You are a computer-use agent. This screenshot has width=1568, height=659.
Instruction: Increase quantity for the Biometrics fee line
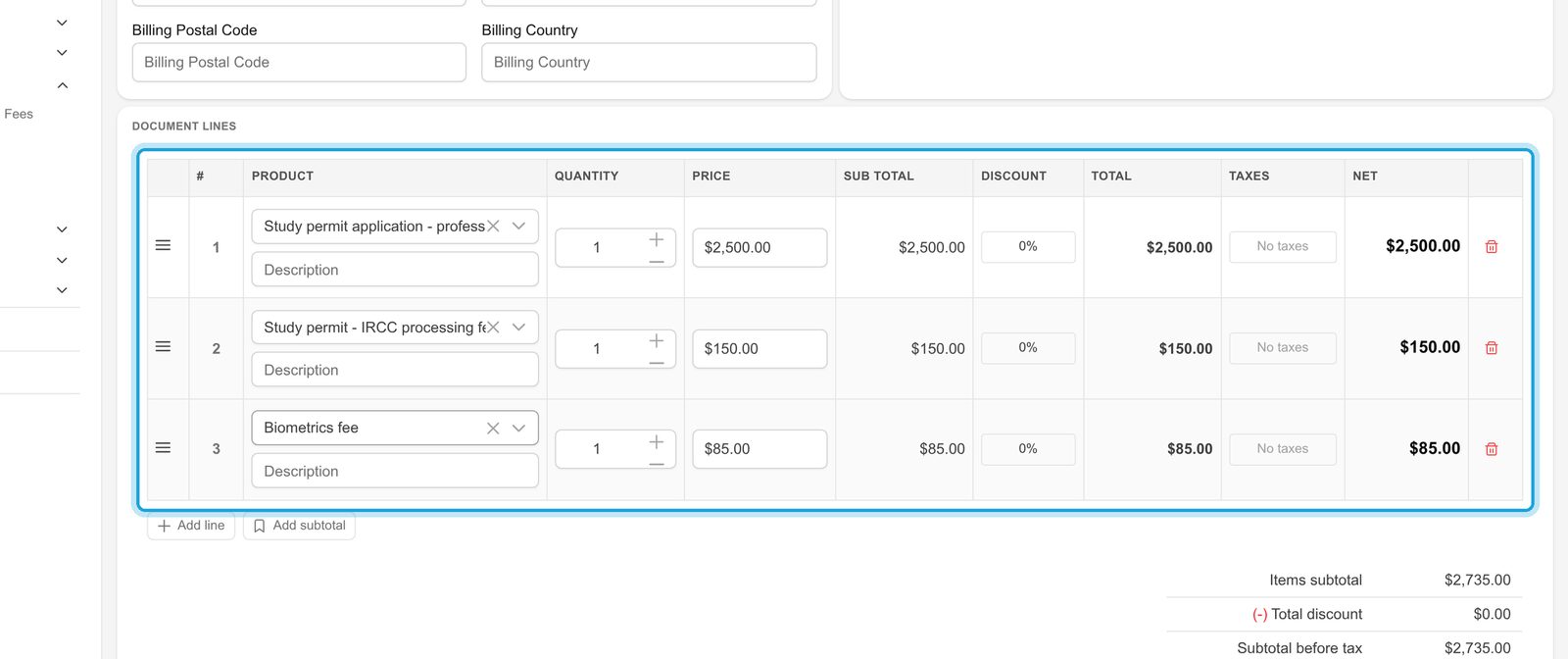(657, 441)
